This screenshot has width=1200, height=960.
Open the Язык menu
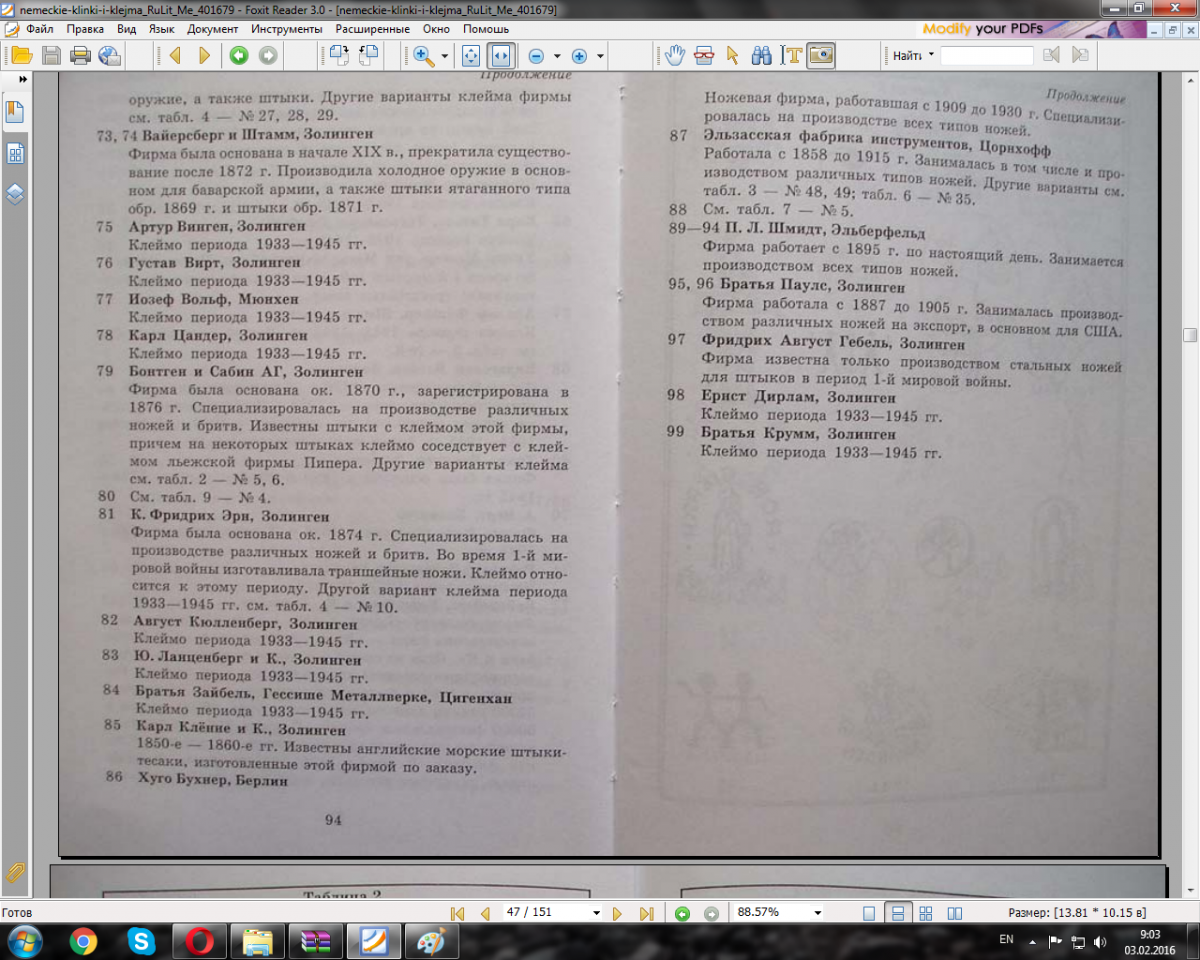pos(161,29)
